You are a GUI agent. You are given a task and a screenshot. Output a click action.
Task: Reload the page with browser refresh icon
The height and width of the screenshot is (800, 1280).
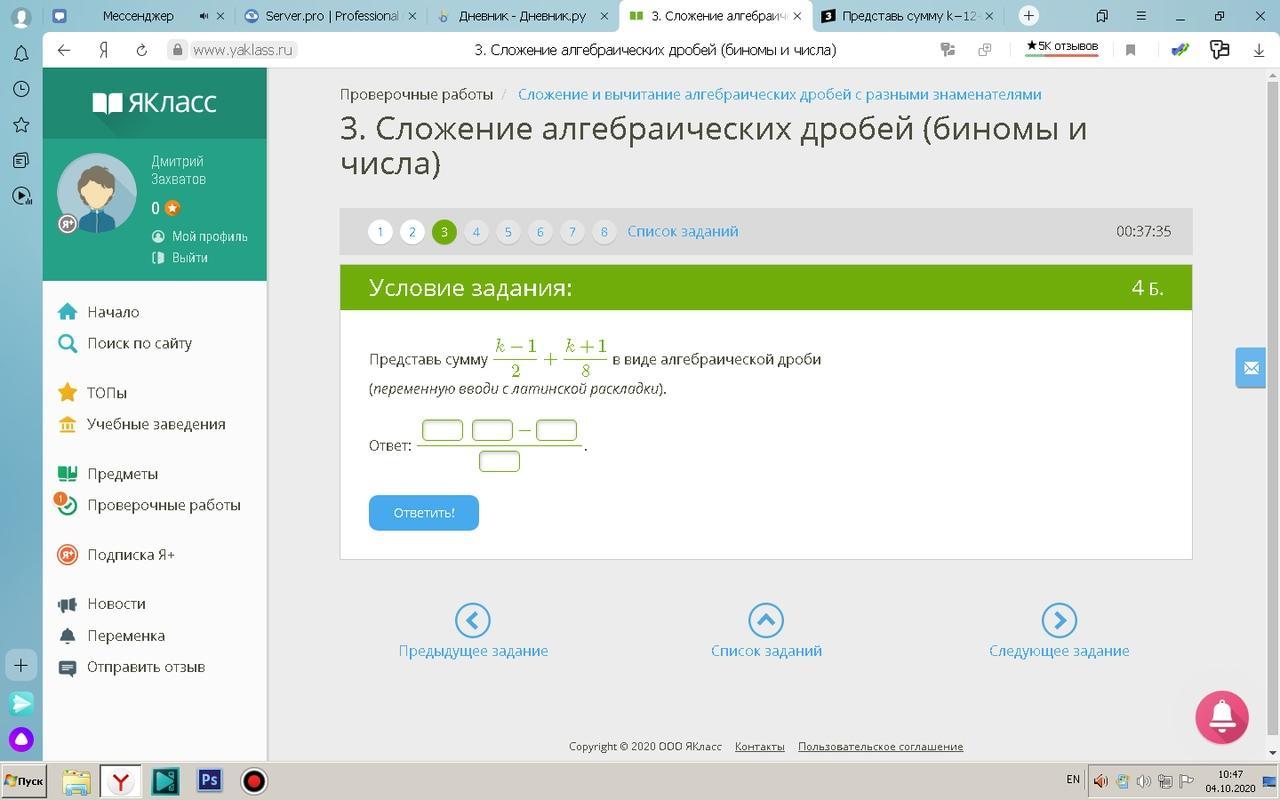[141, 50]
